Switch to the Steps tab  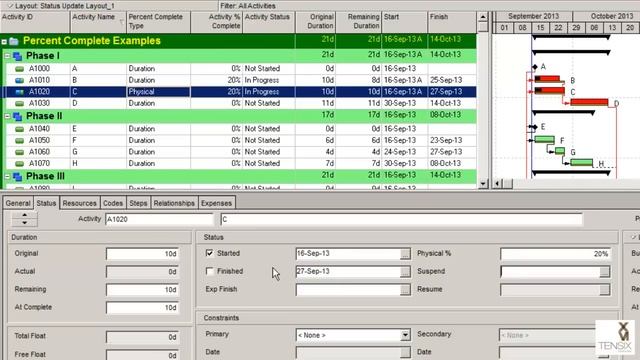138,203
